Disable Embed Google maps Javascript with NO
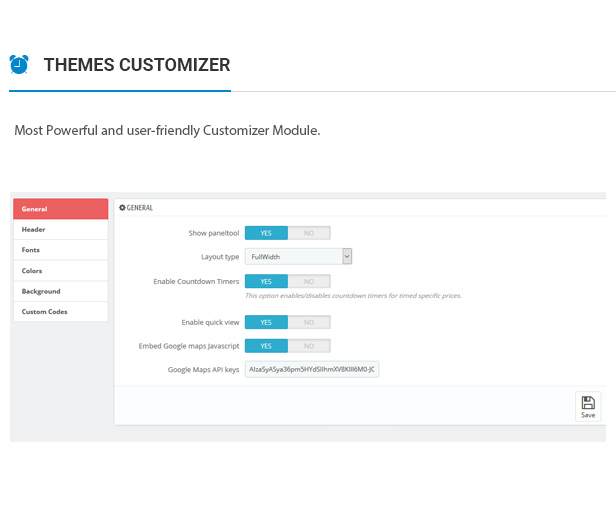Image resolution: width=616 pixels, height=508 pixels. click(x=309, y=346)
